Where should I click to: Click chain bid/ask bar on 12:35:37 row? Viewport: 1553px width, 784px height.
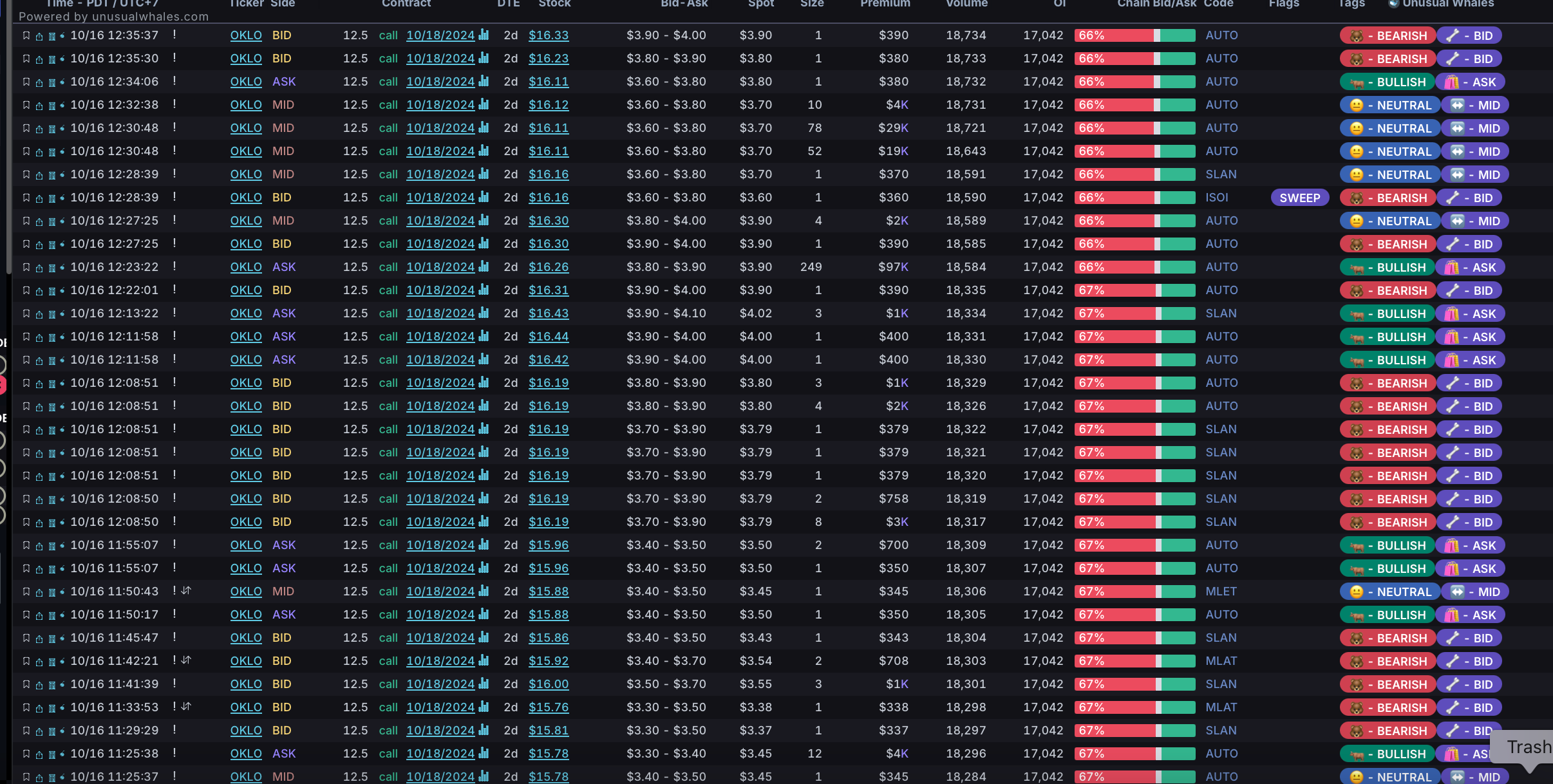coord(1134,36)
